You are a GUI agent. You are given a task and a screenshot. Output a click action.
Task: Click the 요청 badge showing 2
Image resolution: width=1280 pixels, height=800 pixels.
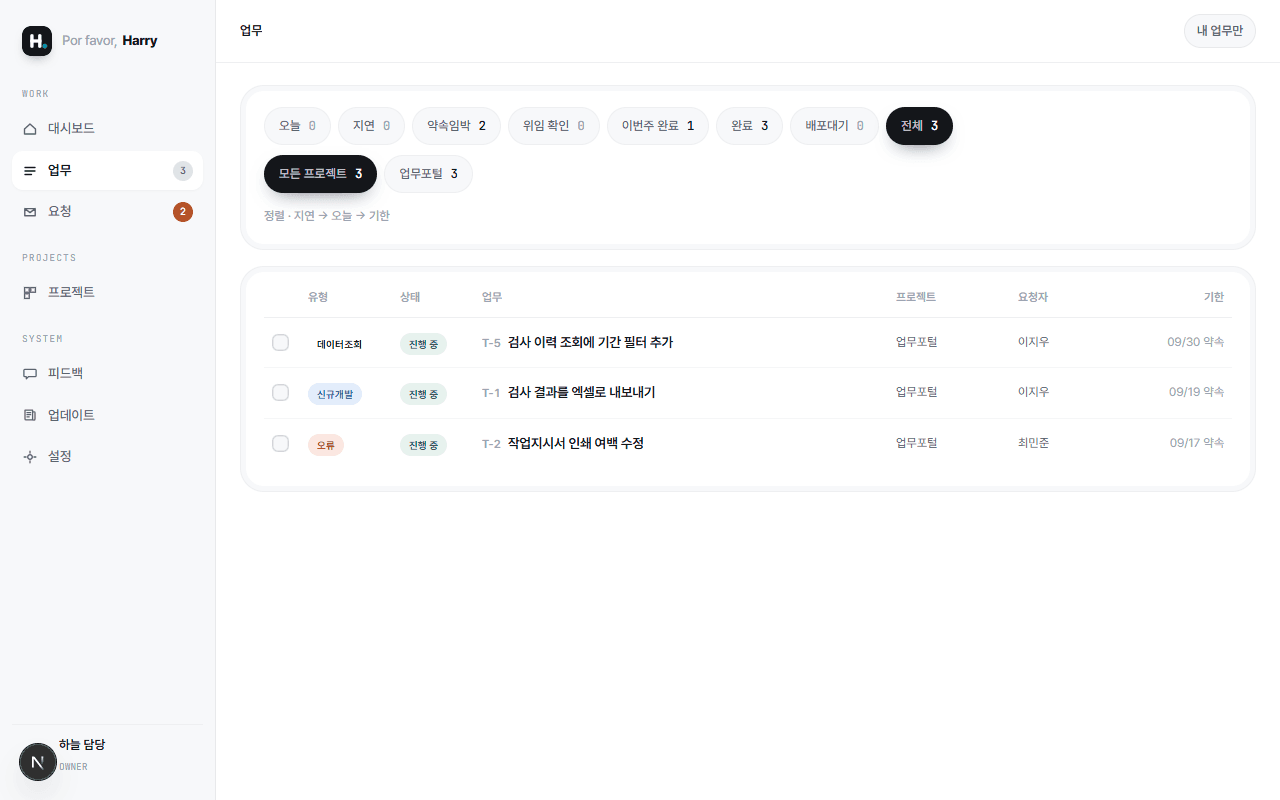pos(182,212)
